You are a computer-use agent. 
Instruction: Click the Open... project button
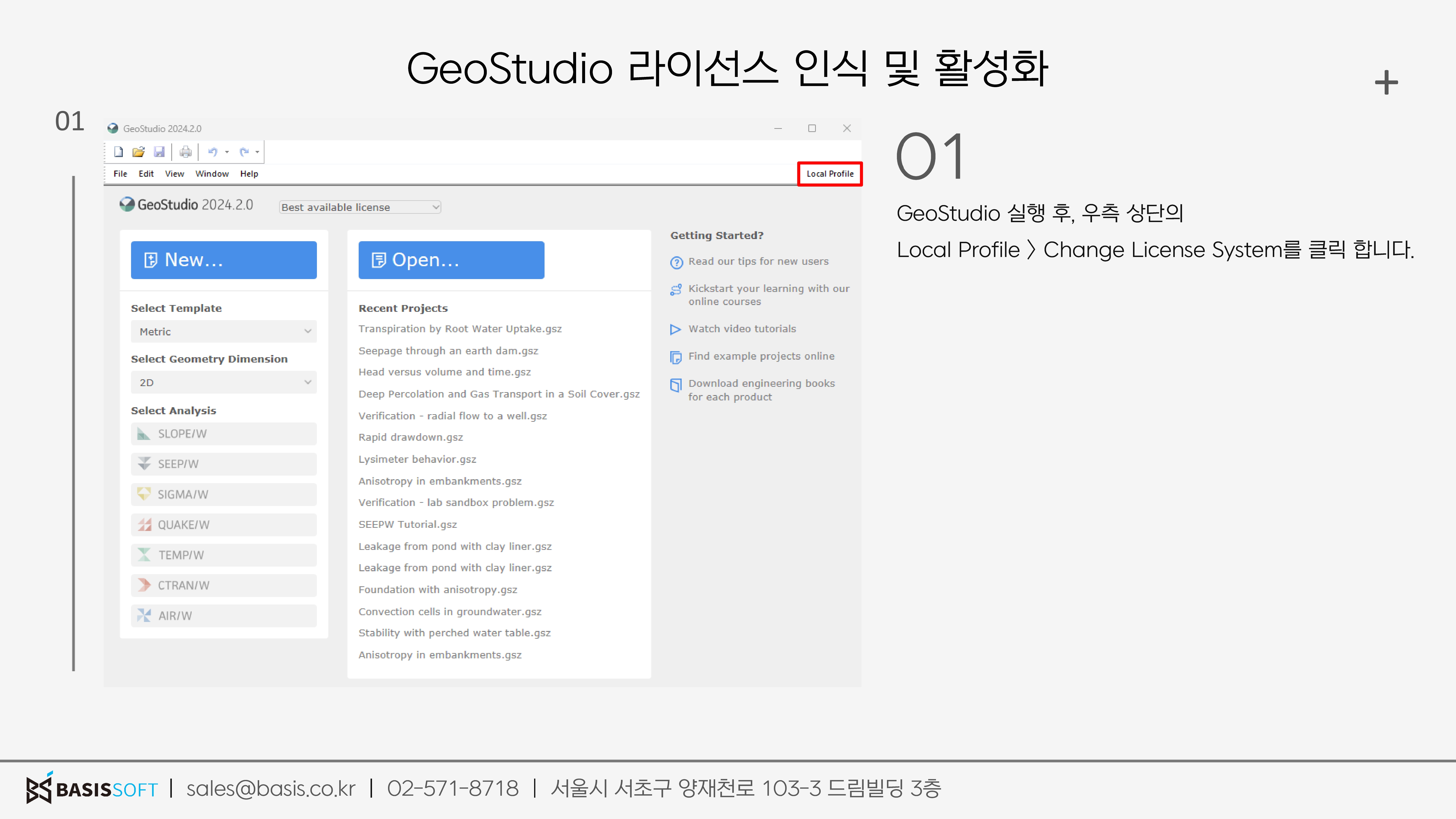pos(451,260)
